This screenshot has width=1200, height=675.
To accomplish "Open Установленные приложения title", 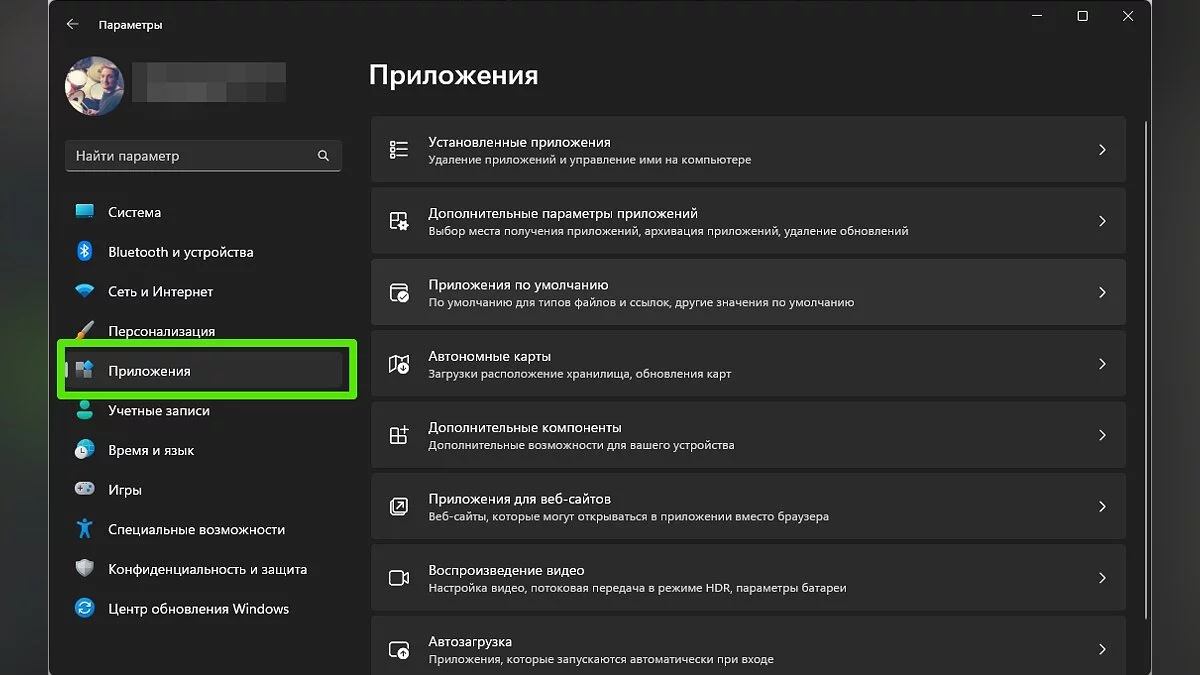I will click(x=519, y=142).
